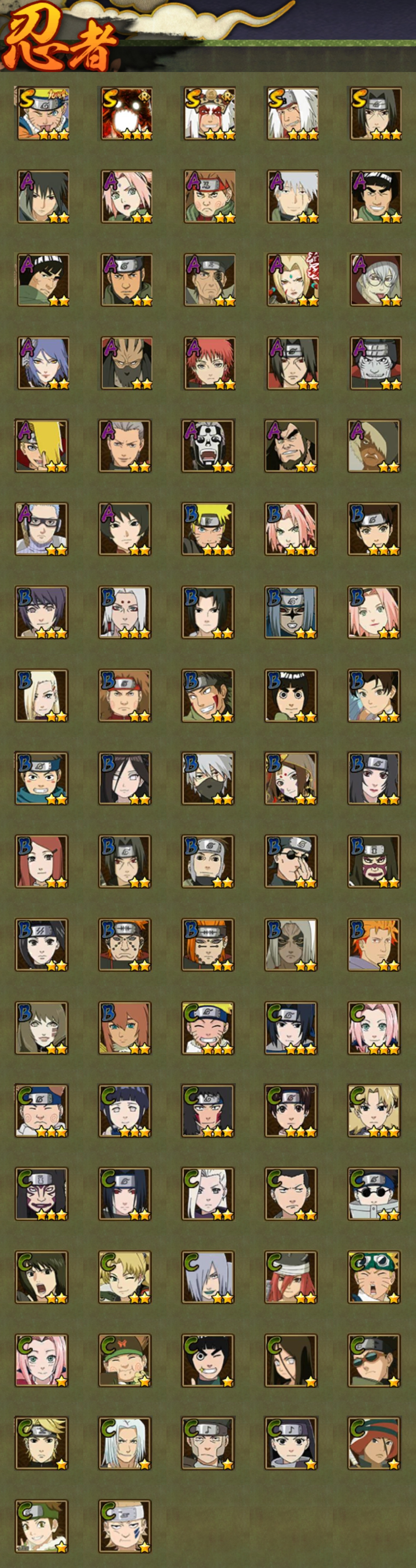The height and width of the screenshot is (1568, 416).
Task: Select the three-star C-rank Naruto portrait
Action: pyautogui.click(x=208, y=1028)
